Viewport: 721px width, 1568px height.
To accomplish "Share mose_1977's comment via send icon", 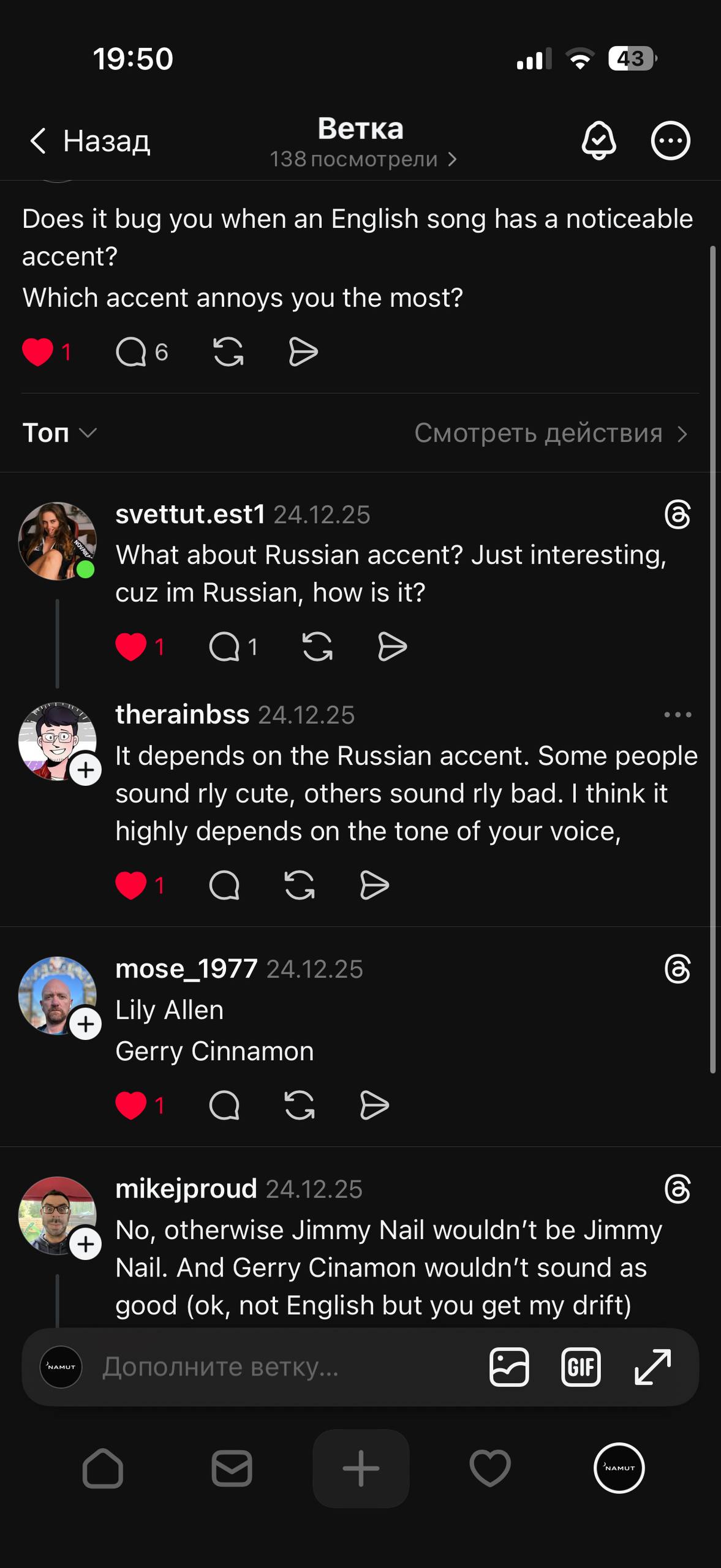I will [374, 1106].
